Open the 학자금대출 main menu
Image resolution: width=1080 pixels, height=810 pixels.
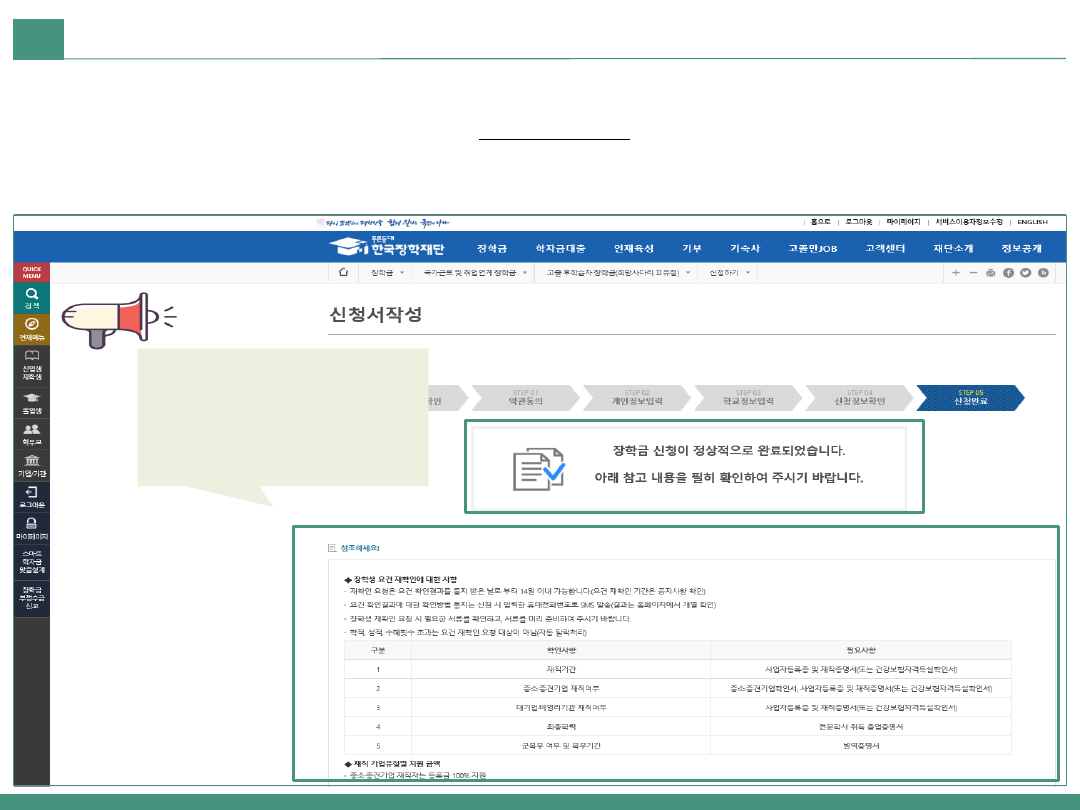coord(560,249)
